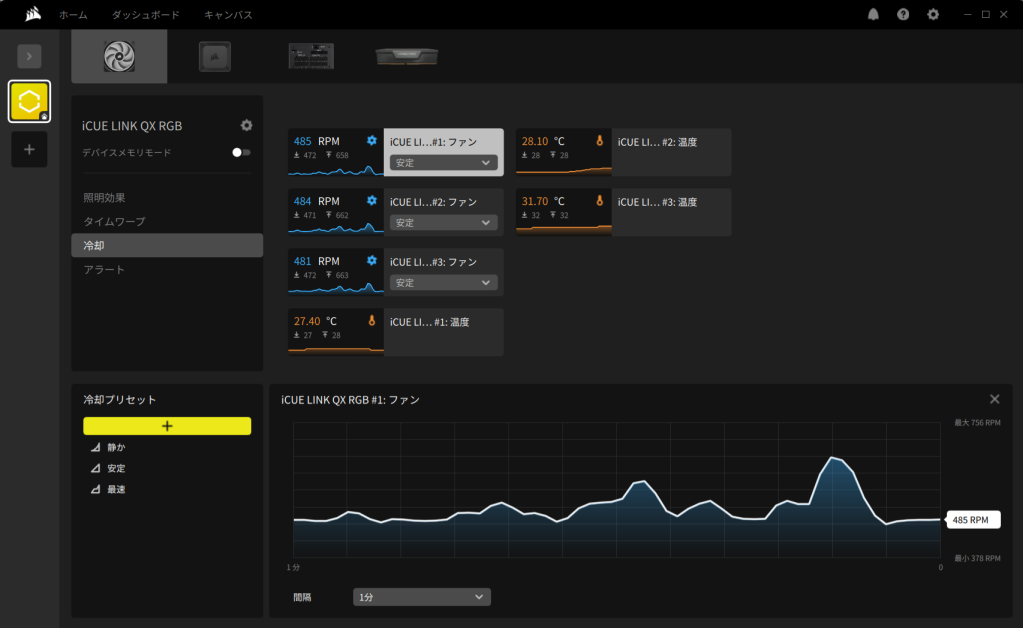This screenshot has width=1023, height=628.
Task: Click the gear icon on fan #1 tile
Action: tap(372, 141)
